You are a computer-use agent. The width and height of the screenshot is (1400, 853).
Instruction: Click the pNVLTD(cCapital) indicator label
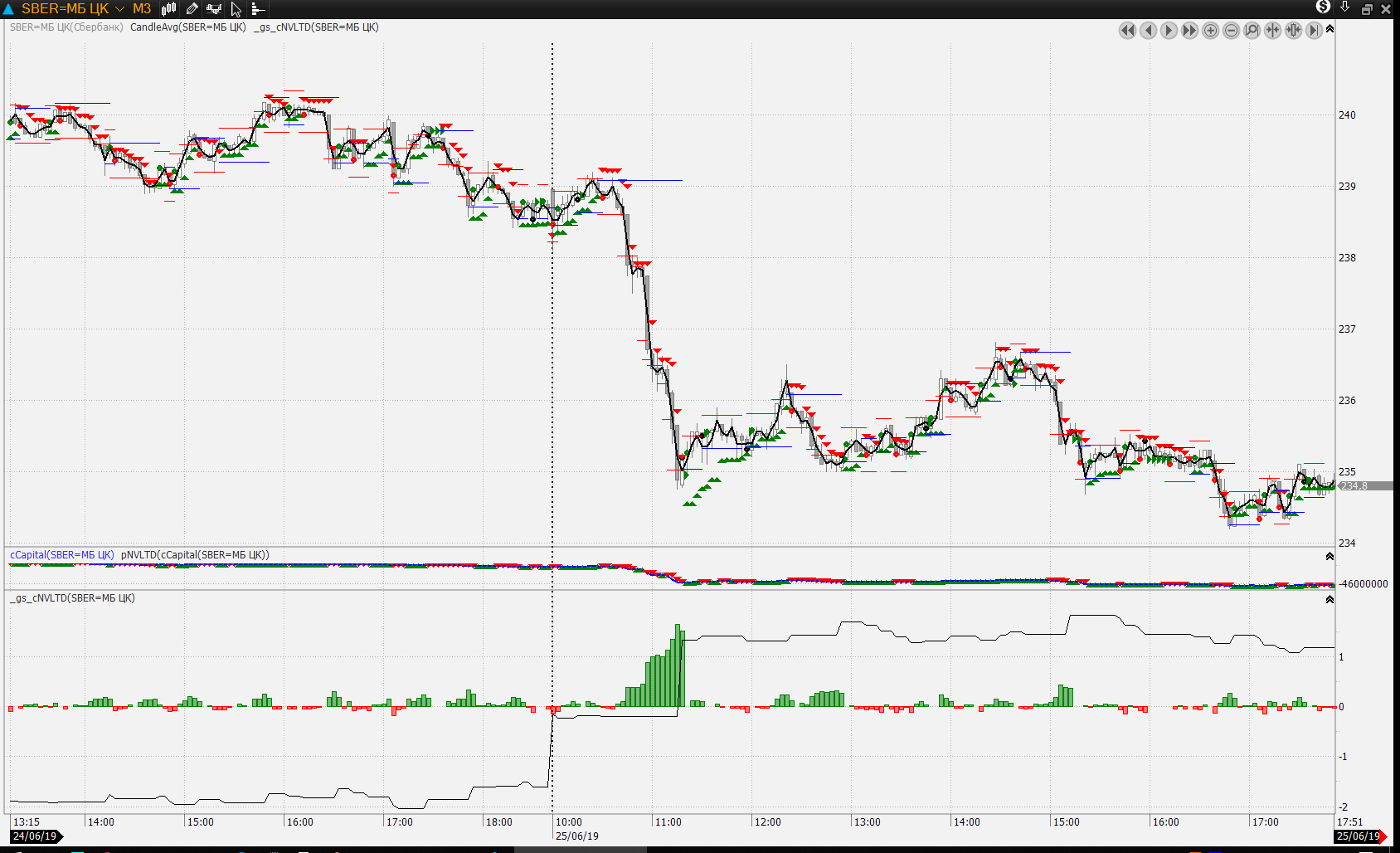point(195,555)
